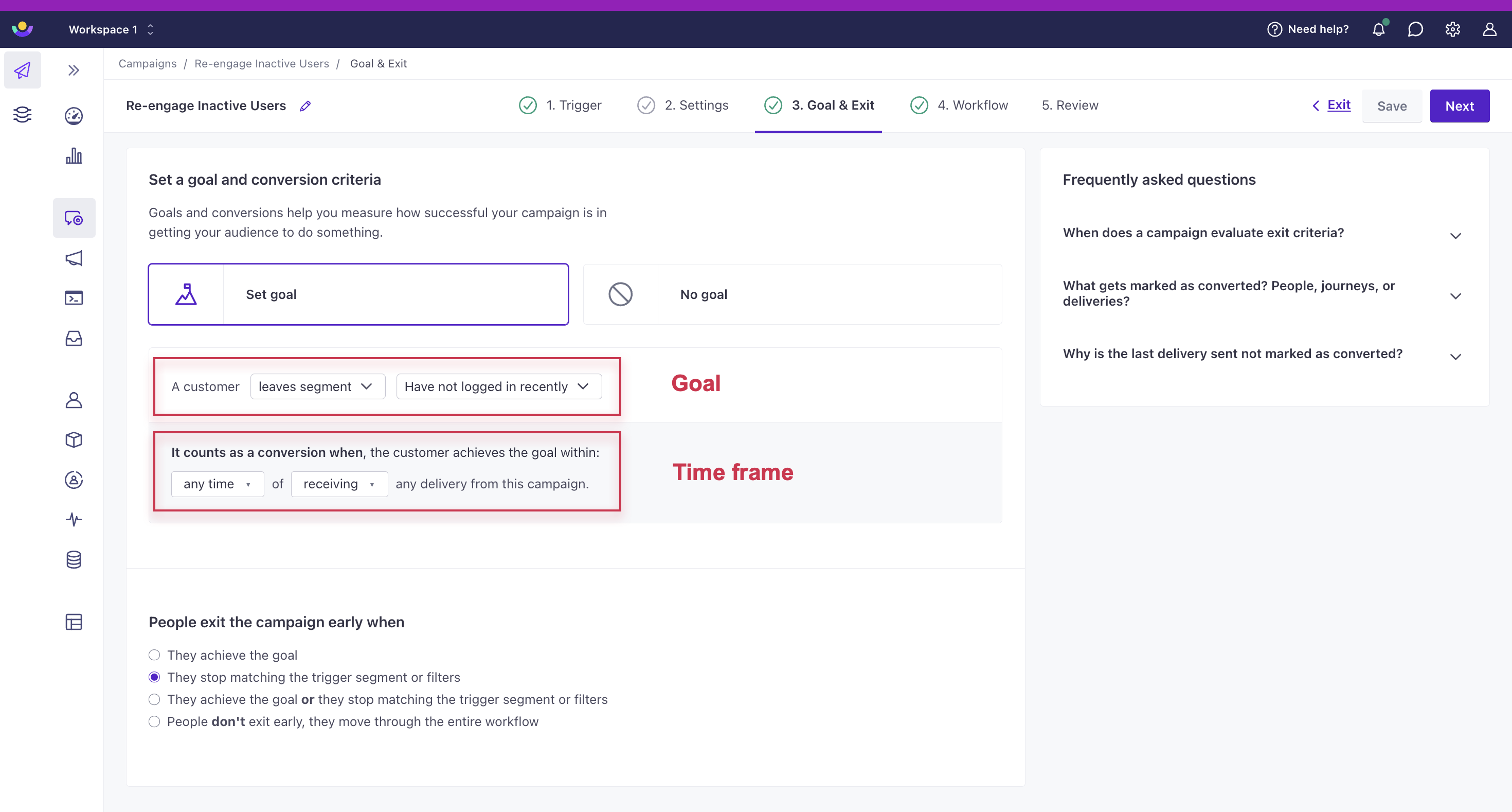Screen dimensions: 1512x812
Task: Click the Save button
Action: [1392, 107]
